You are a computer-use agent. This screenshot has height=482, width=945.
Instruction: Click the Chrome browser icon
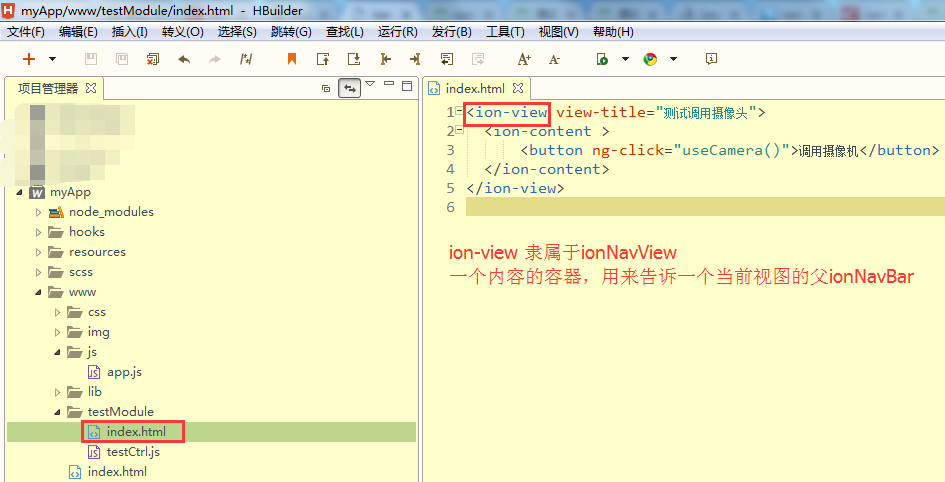650,59
